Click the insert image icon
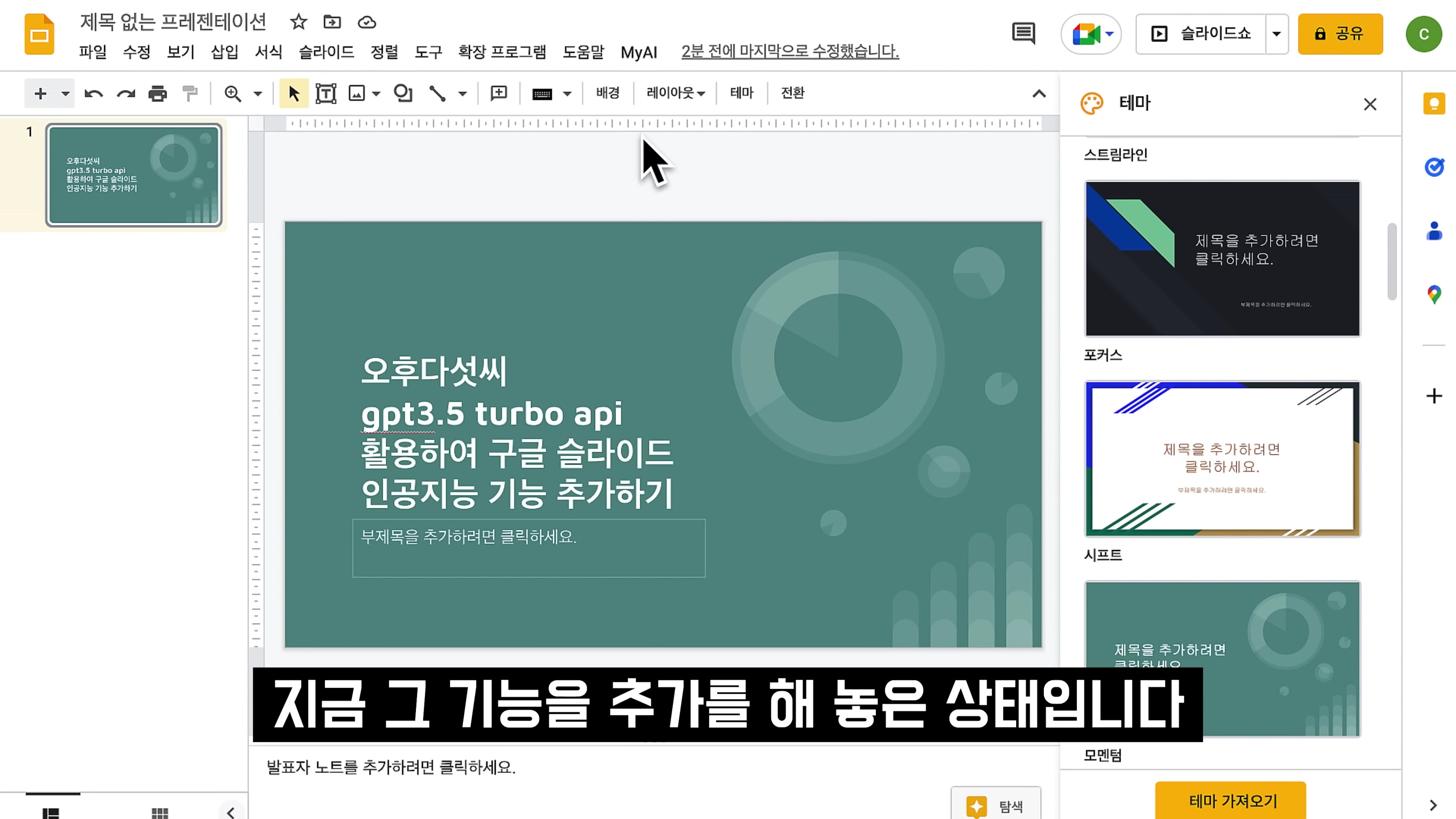The width and height of the screenshot is (1456, 819). [356, 93]
